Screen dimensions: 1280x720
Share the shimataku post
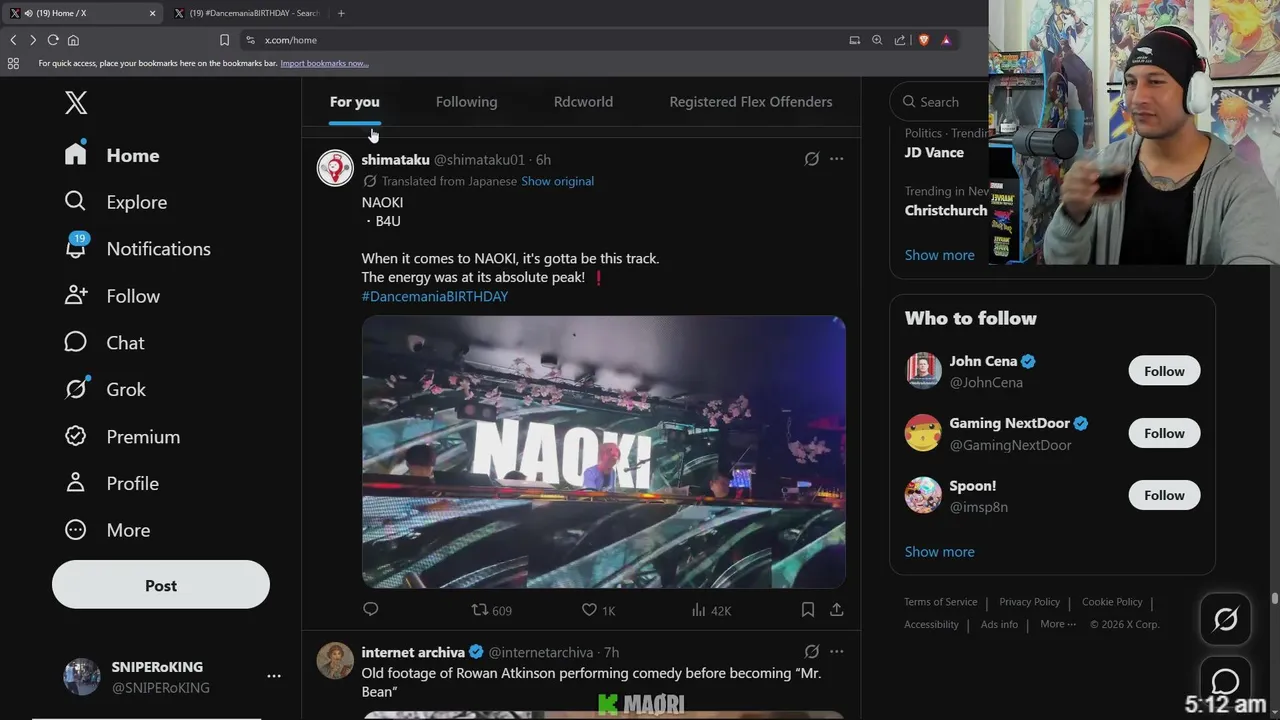837,609
